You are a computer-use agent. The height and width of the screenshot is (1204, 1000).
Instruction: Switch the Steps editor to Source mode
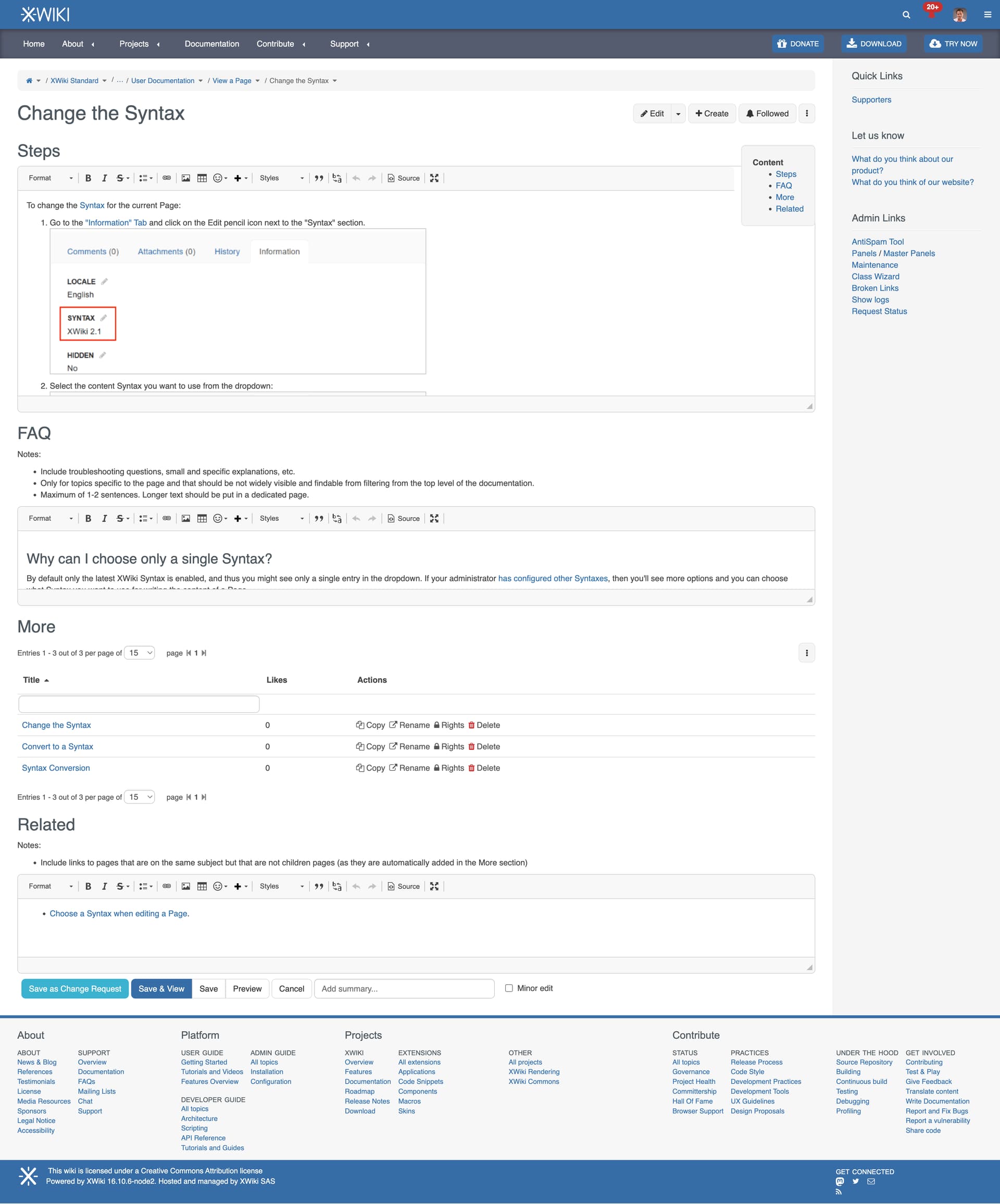click(x=404, y=178)
